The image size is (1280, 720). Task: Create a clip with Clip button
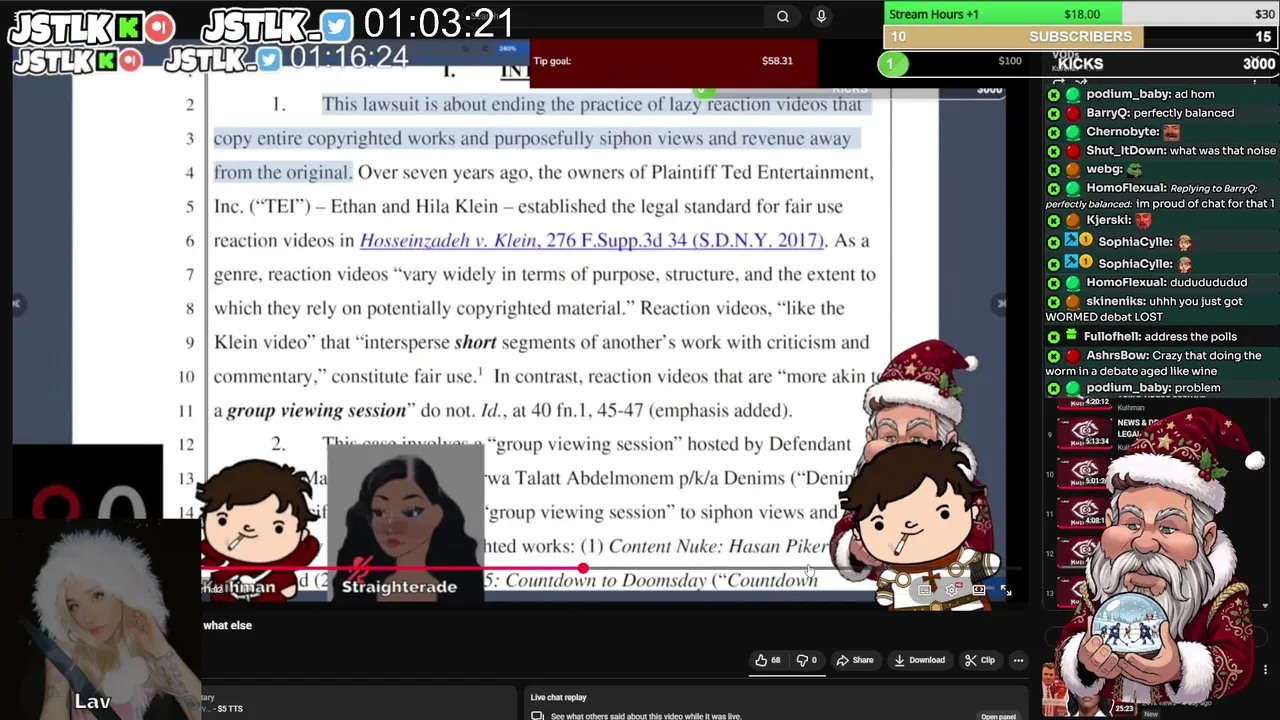coord(979,660)
